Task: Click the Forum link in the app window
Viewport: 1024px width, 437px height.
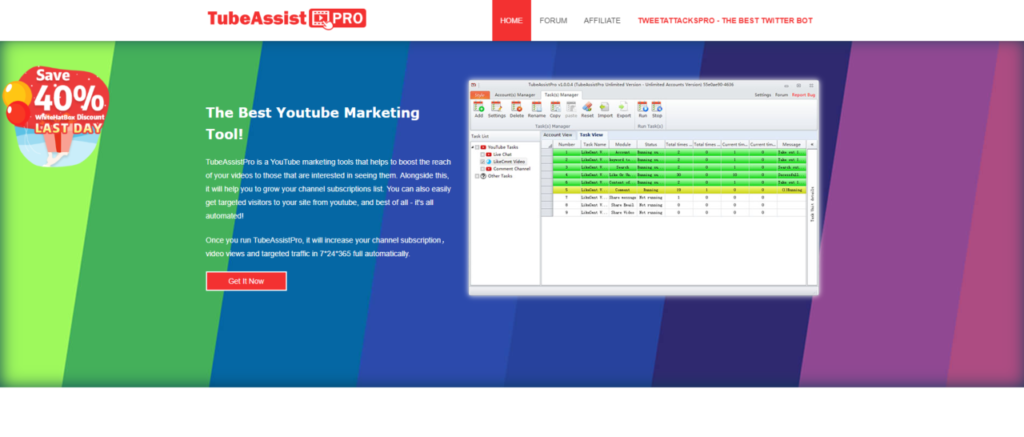Action: (x=782, y=95)
